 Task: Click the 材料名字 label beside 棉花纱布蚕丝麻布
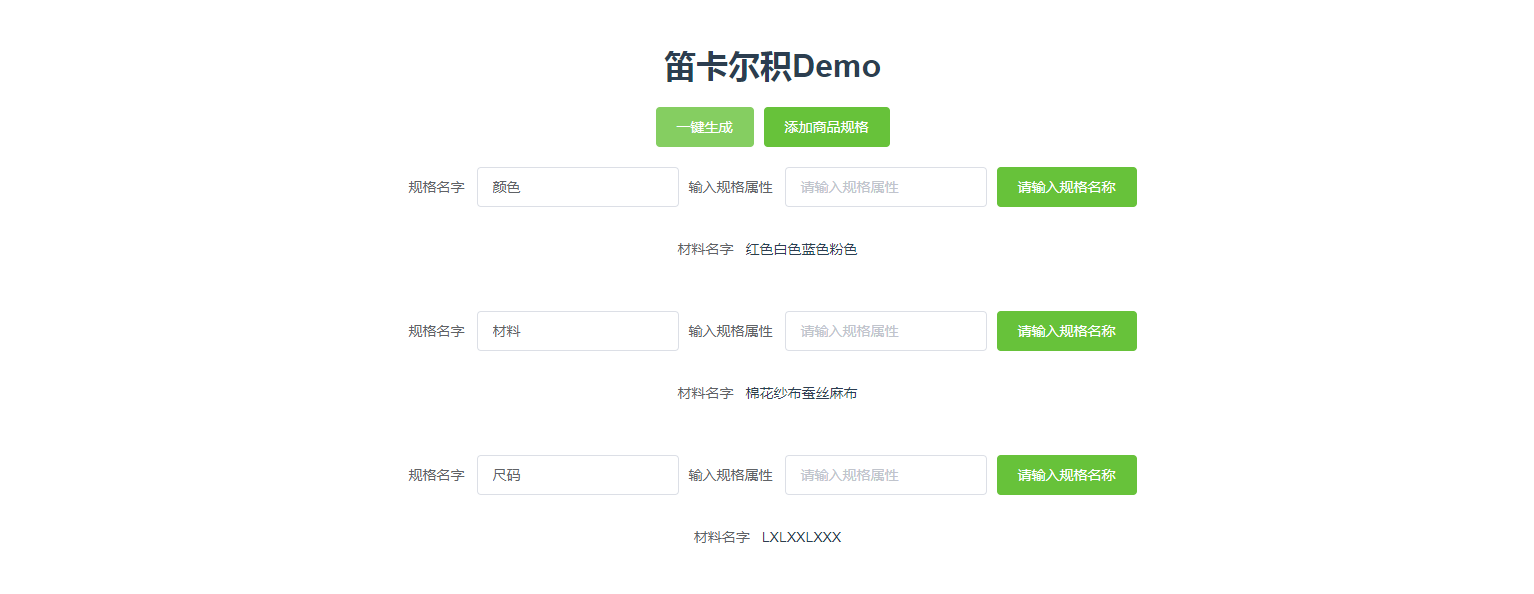coord(706,393)
